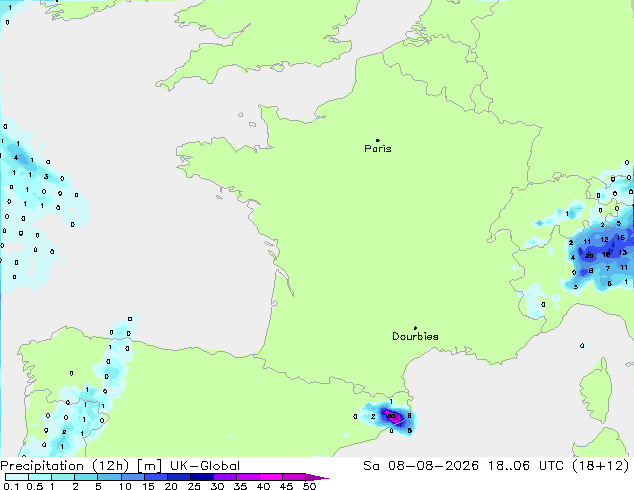Select the 2–5 legend color swatch
This screenshot has height=490, width=634.
tap(86, 477)
